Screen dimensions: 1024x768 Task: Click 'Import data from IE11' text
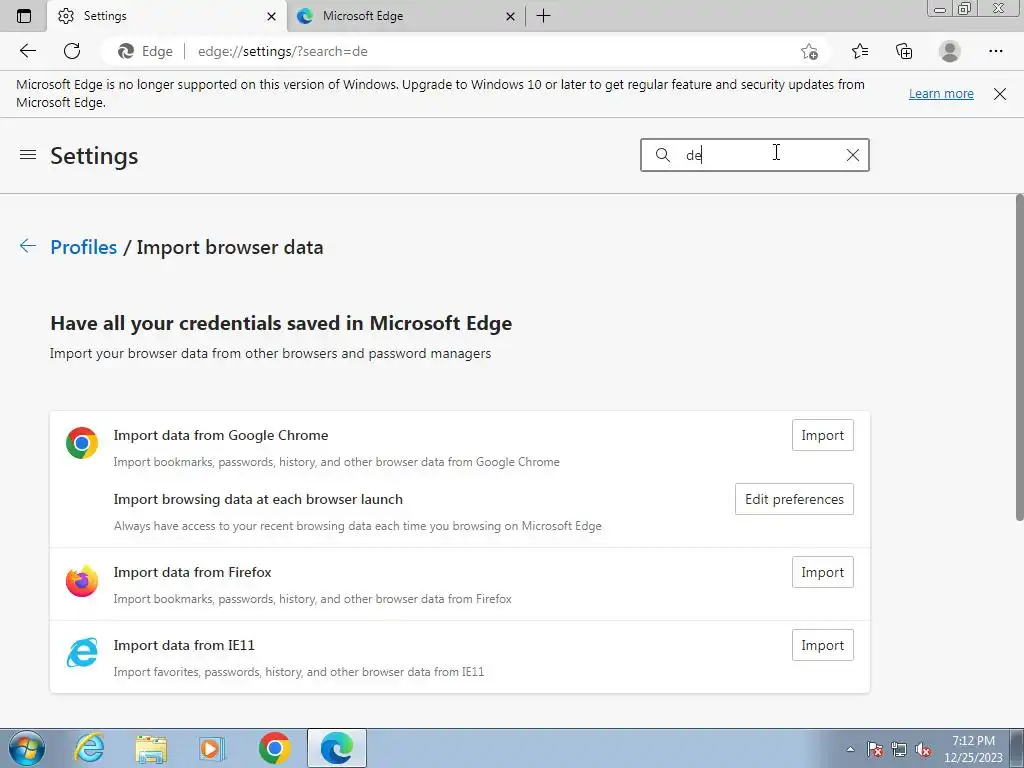click(x=184, y=645)
